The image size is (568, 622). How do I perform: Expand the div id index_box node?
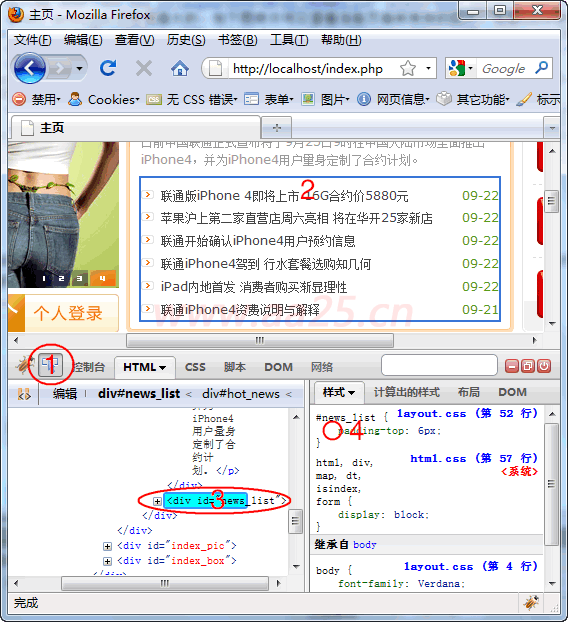[x=107, y=561]
